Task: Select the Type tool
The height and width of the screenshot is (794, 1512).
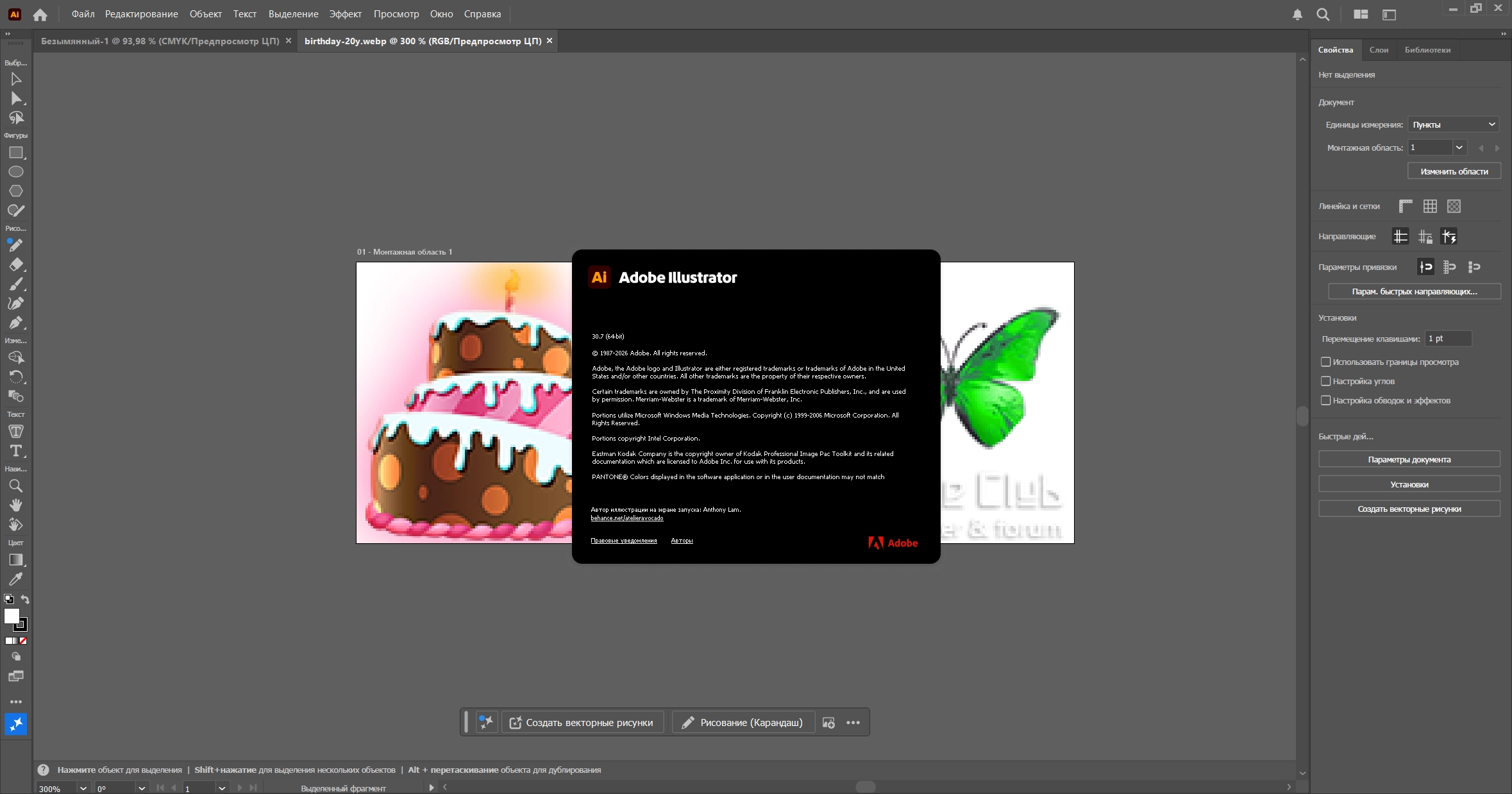Action: pos(16,451)
